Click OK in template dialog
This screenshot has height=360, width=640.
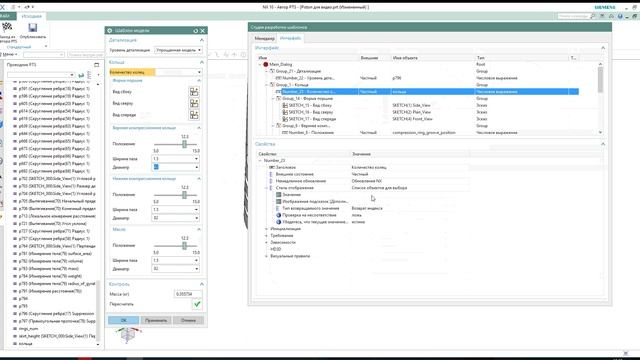[124, 320]
